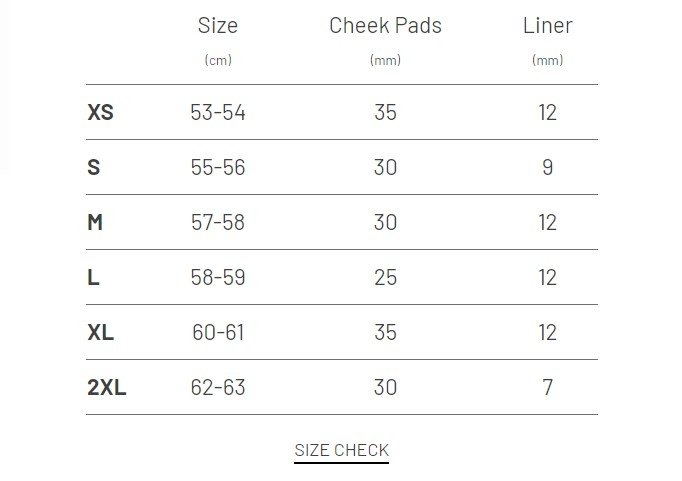
Task: Click the 62-63 size cell
Action: [x=218, y=387]
